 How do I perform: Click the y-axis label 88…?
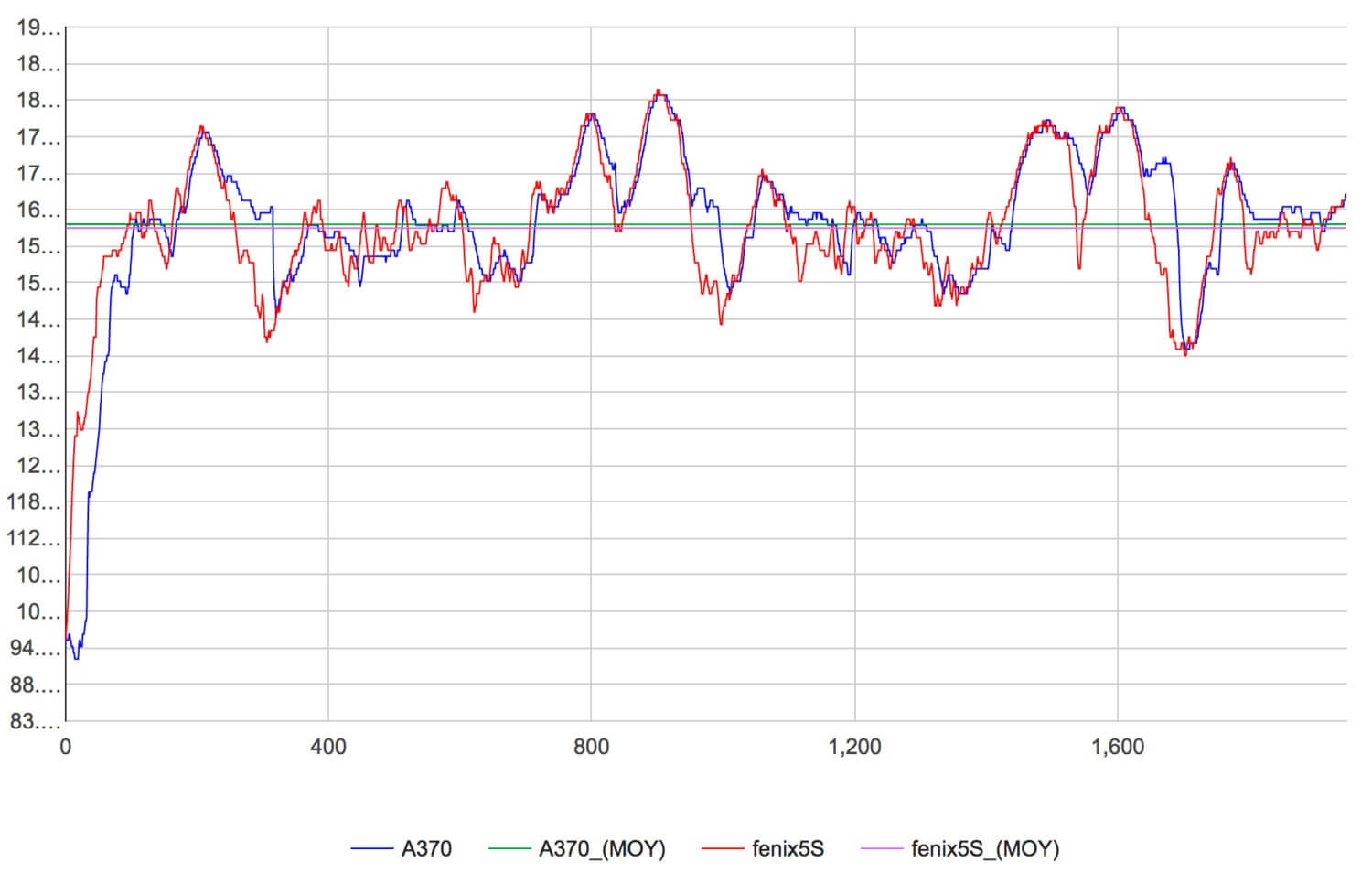click(x=37, y=685)
